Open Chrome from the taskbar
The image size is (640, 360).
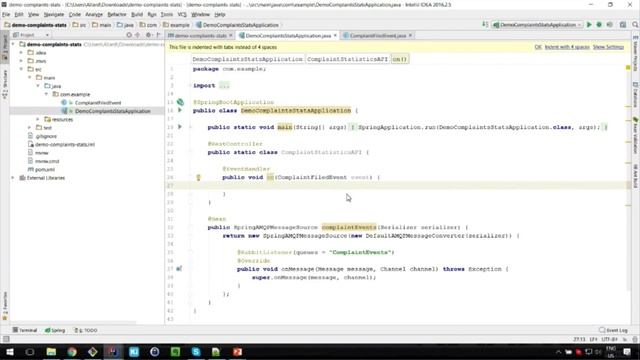pos(72,352)
